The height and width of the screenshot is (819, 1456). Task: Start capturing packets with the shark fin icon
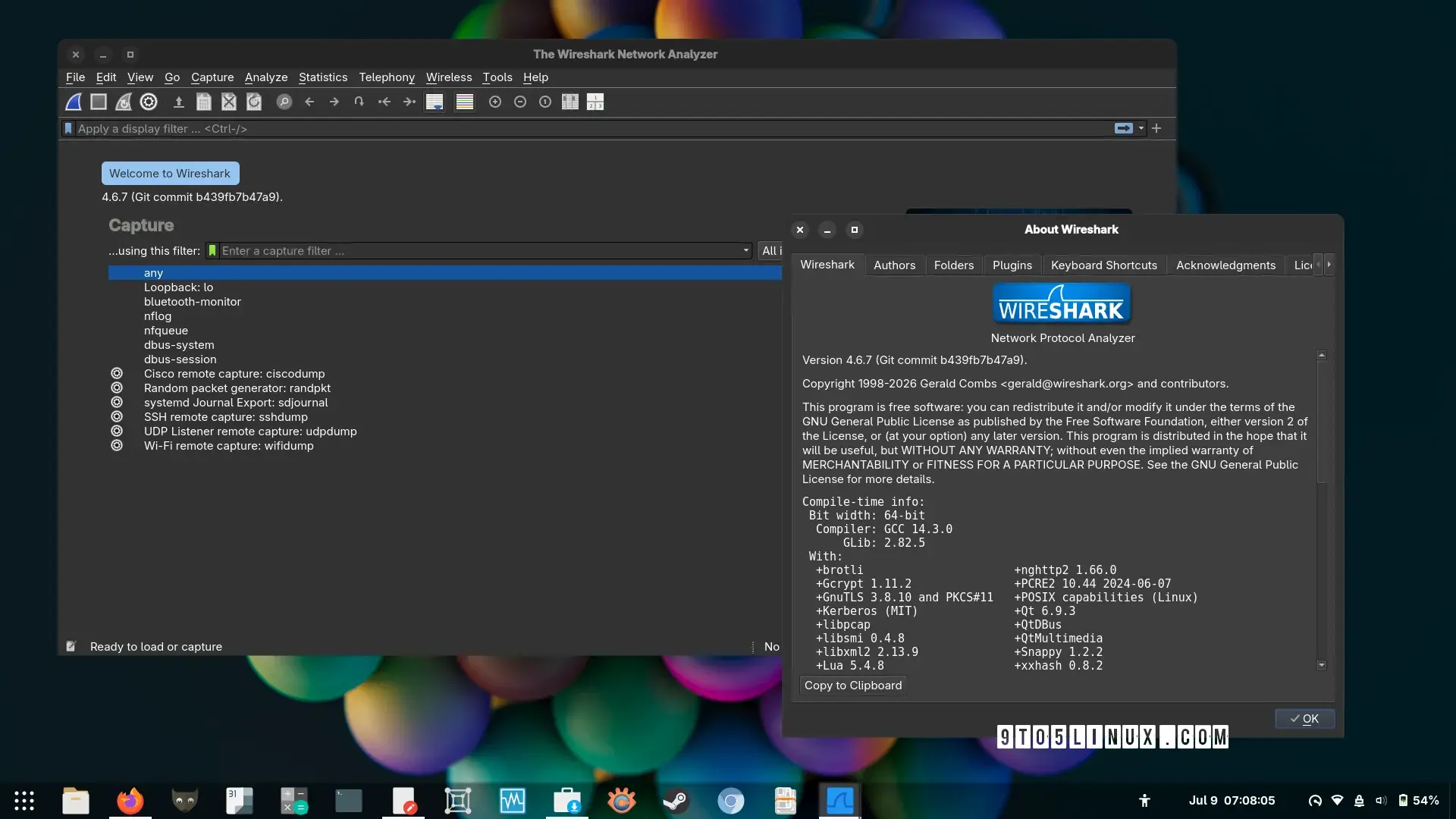74,102
